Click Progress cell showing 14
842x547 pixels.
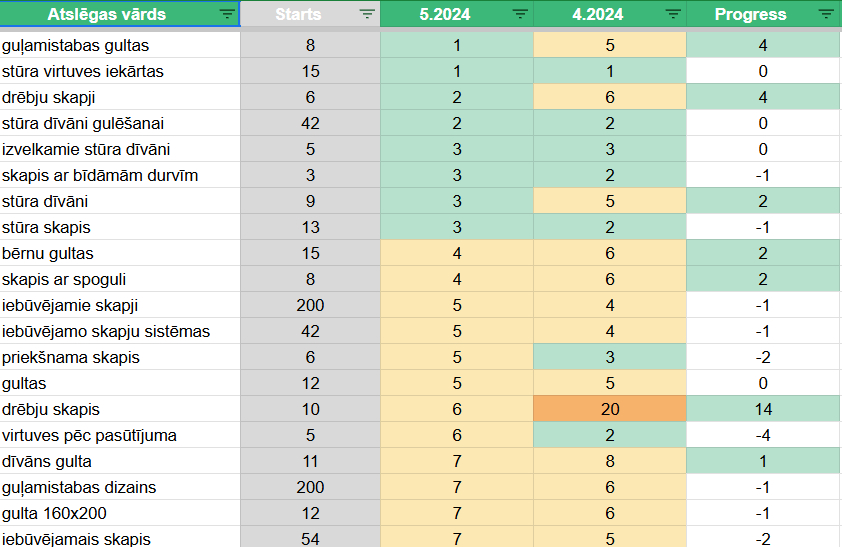763,410
